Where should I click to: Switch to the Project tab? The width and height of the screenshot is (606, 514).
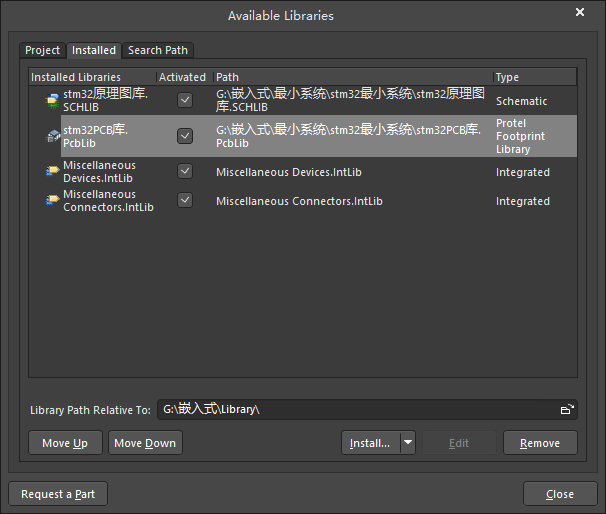tap(42, 50)
